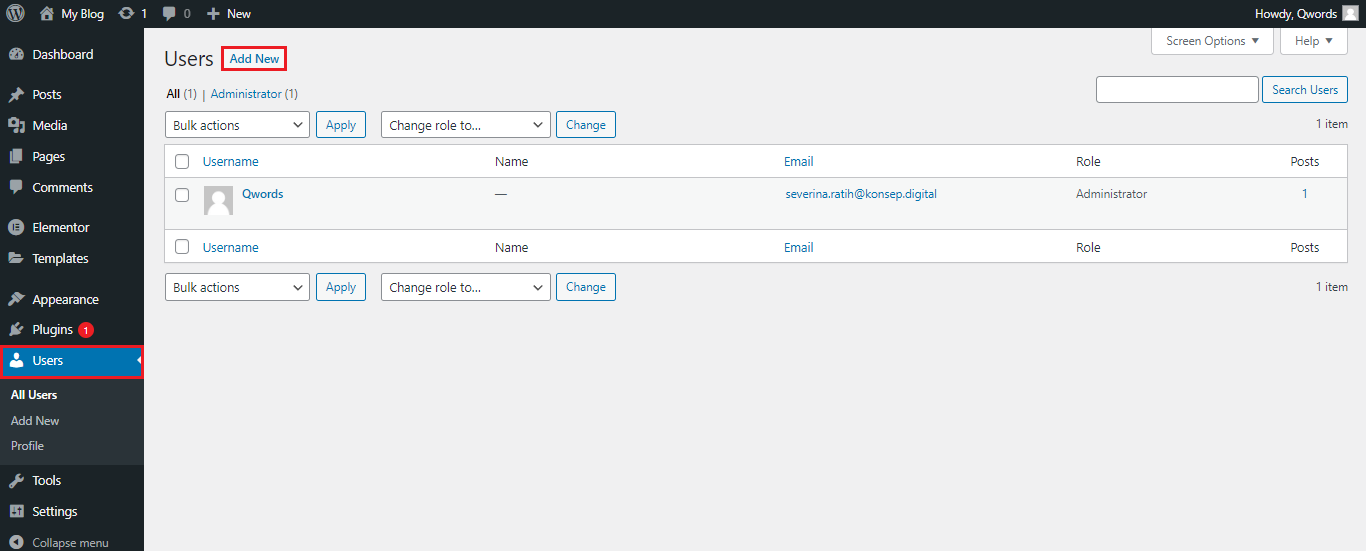Open the Dashboard menu item

(72, 55)
